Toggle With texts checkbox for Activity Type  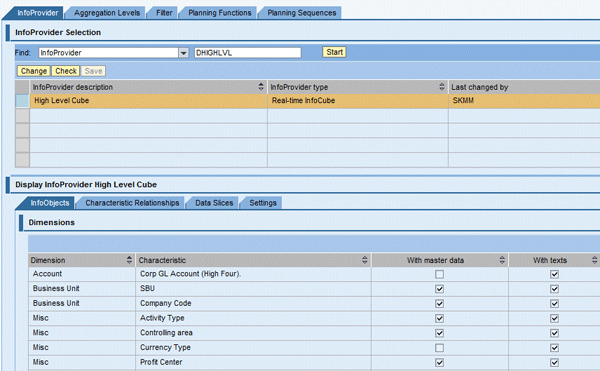[x=554, y=318]
